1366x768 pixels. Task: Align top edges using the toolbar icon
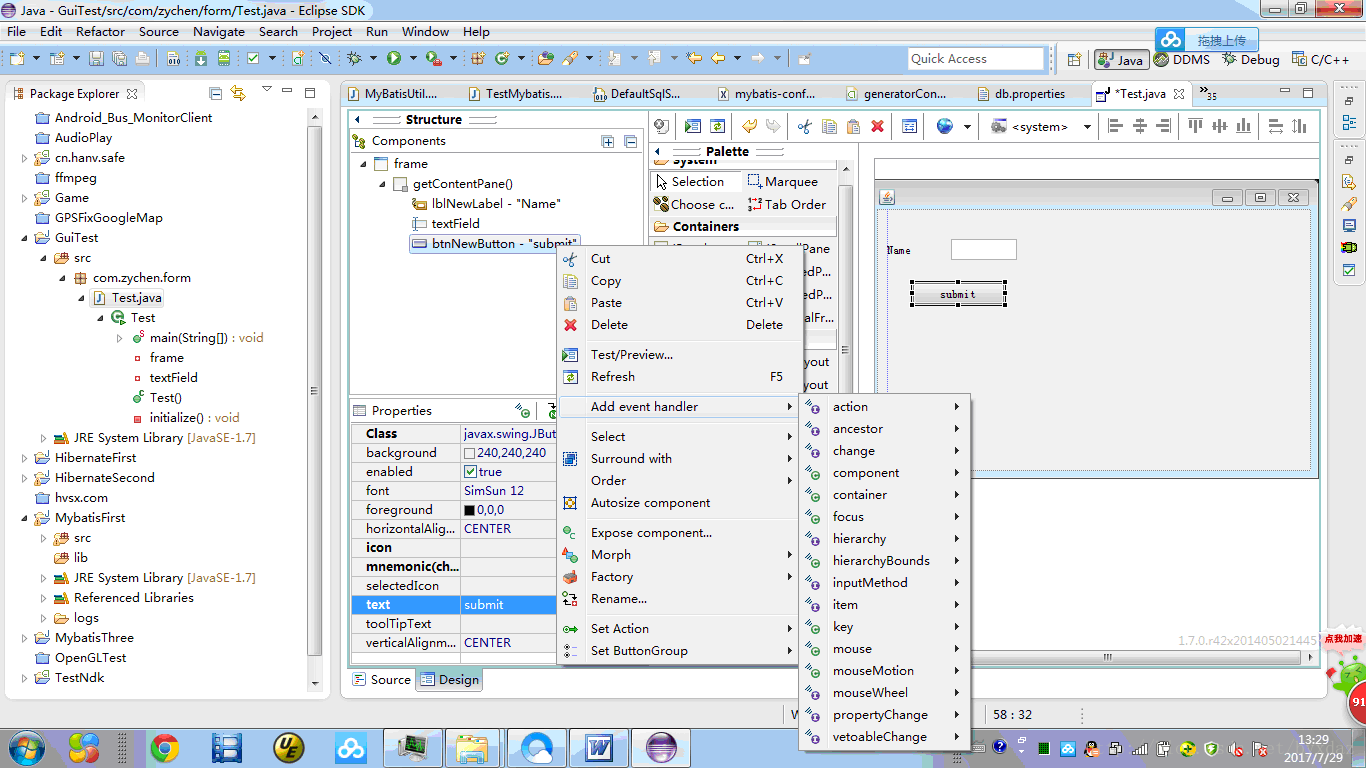click(1196, 127)
